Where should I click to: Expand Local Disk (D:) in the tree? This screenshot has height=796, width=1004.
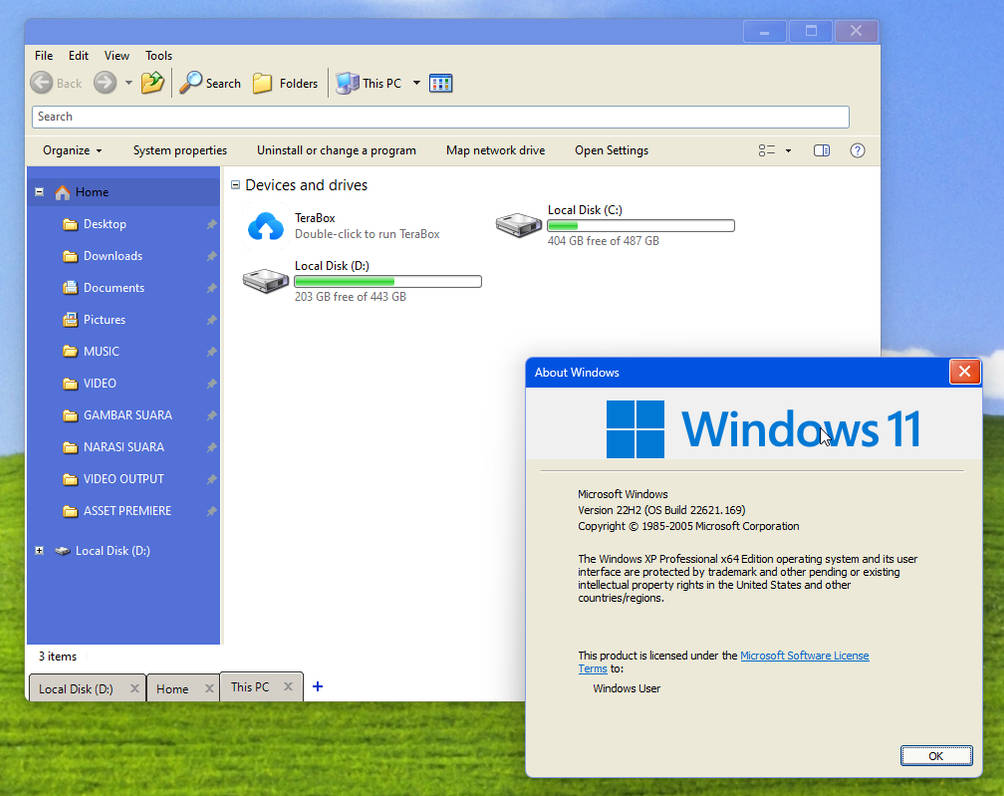(x=38, y=550)
